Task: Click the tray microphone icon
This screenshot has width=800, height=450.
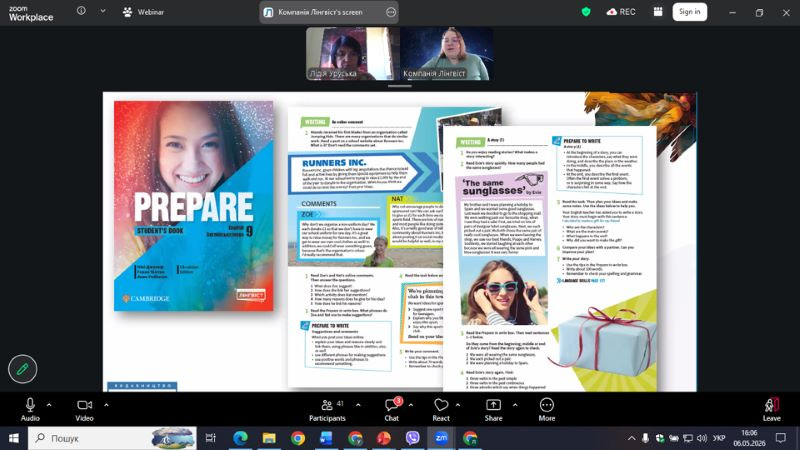Action: pos(645,438)
